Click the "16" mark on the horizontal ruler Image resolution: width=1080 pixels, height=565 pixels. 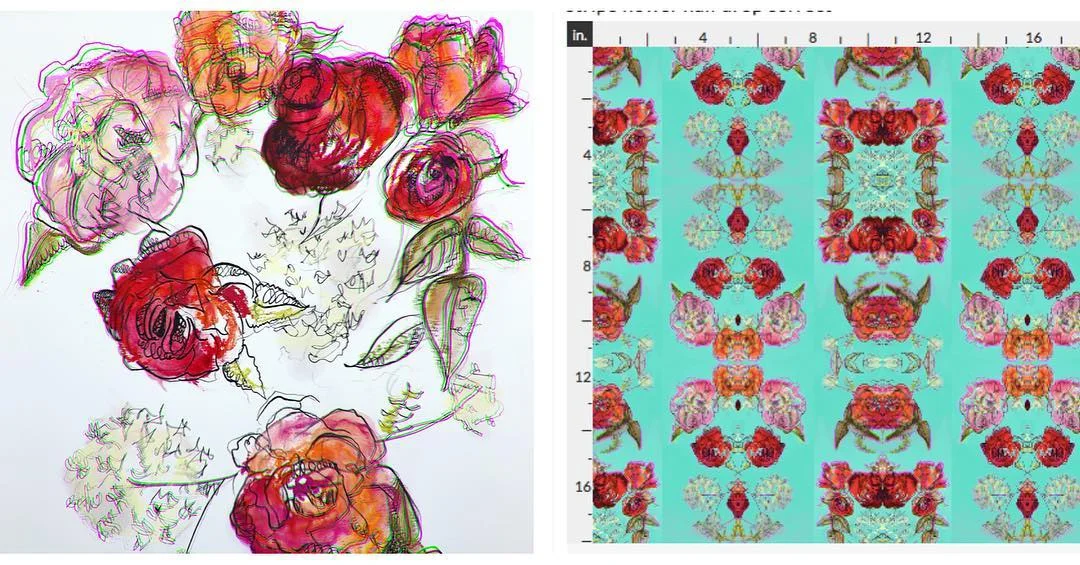(x=1033, y=38)
